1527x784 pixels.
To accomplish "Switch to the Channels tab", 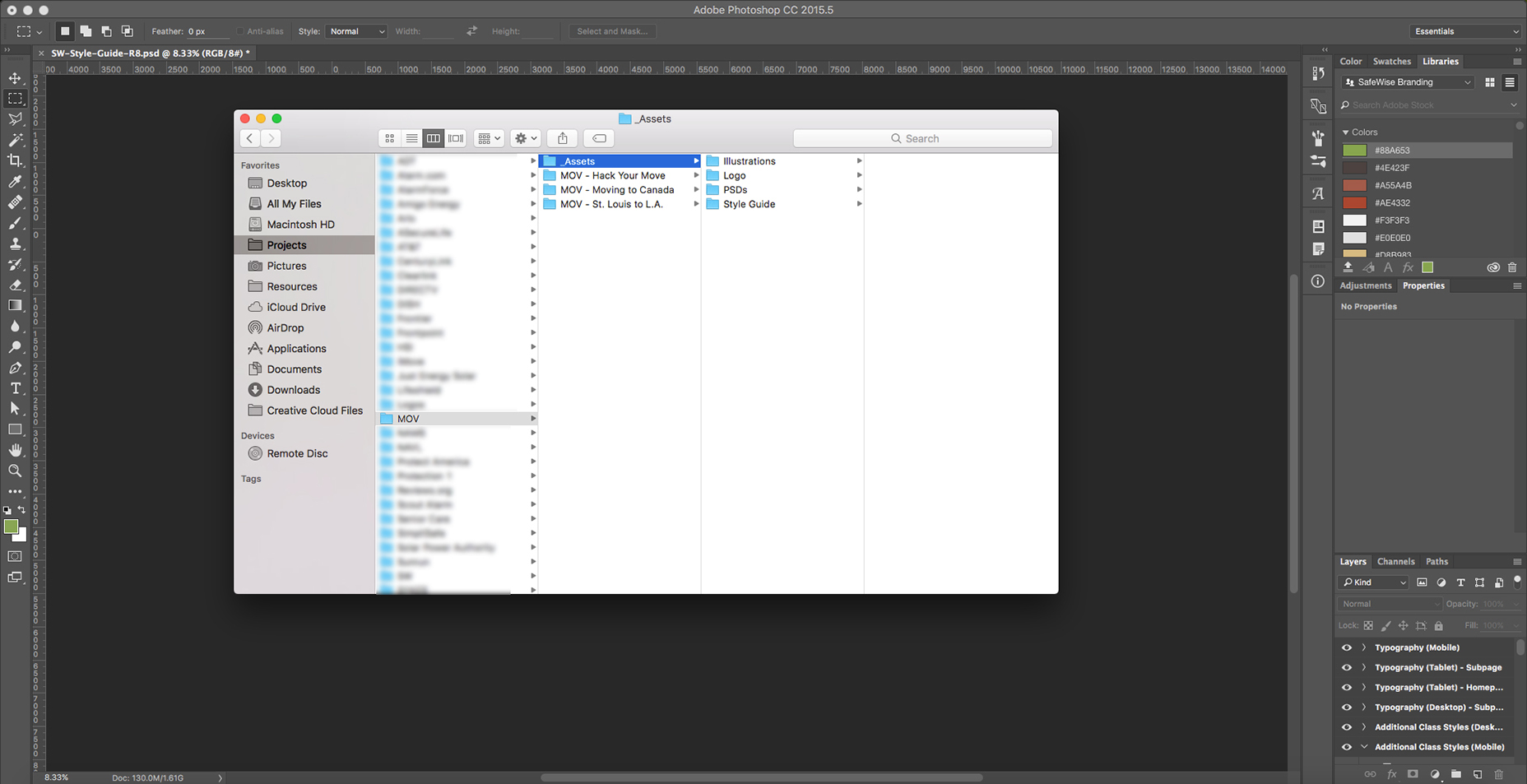I will [x=1395, y=561].
